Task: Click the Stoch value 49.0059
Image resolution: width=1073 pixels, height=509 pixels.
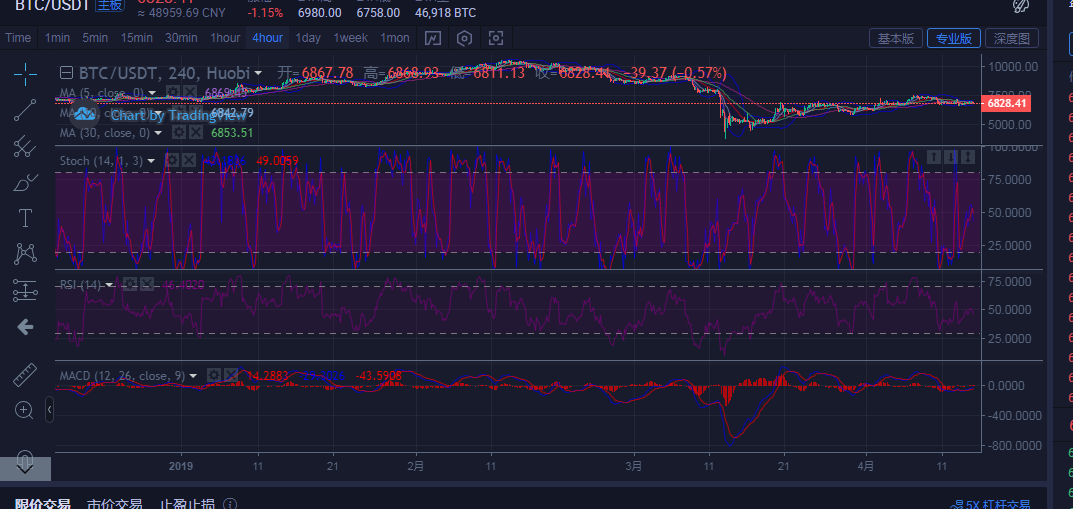Action: coord(277,161)
